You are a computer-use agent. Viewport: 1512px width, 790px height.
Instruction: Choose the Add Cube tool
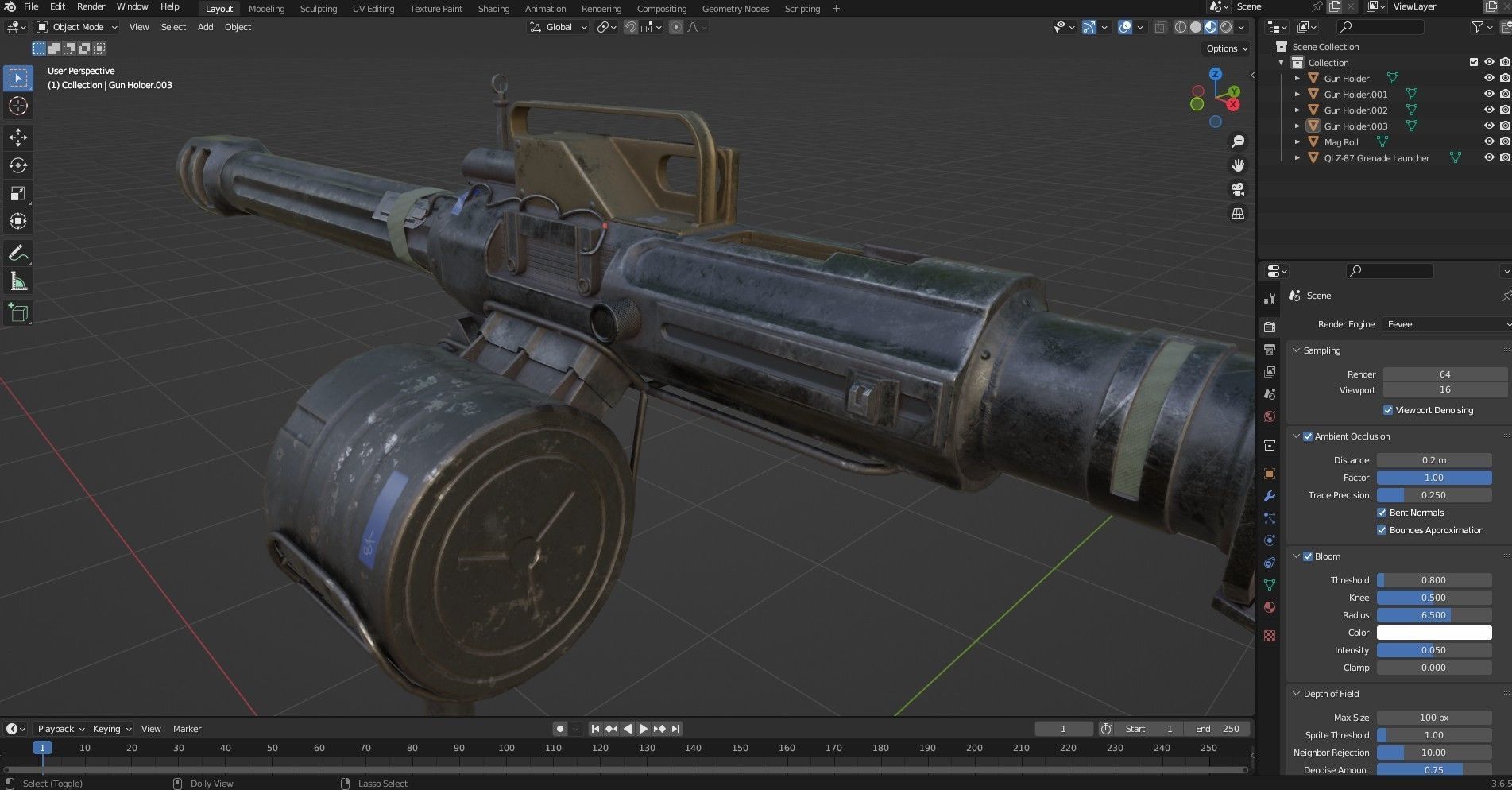18,313
